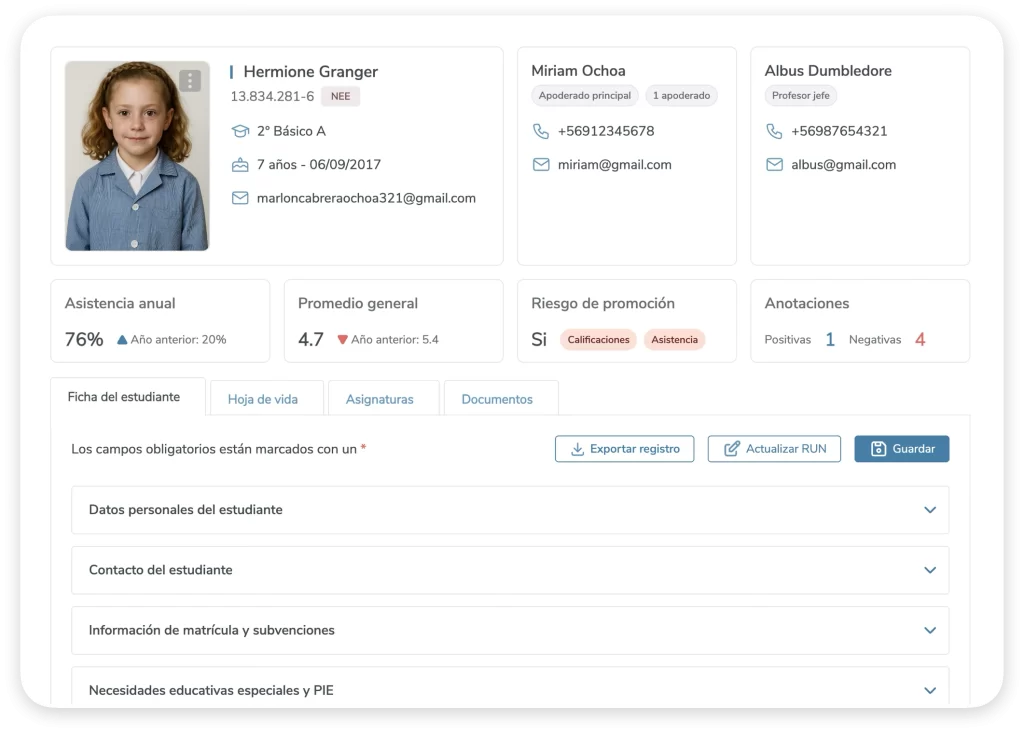Click the birthday cake icon beside 7 años
The height and width of the screenshot is (733, 1024).
click(240, 165)
